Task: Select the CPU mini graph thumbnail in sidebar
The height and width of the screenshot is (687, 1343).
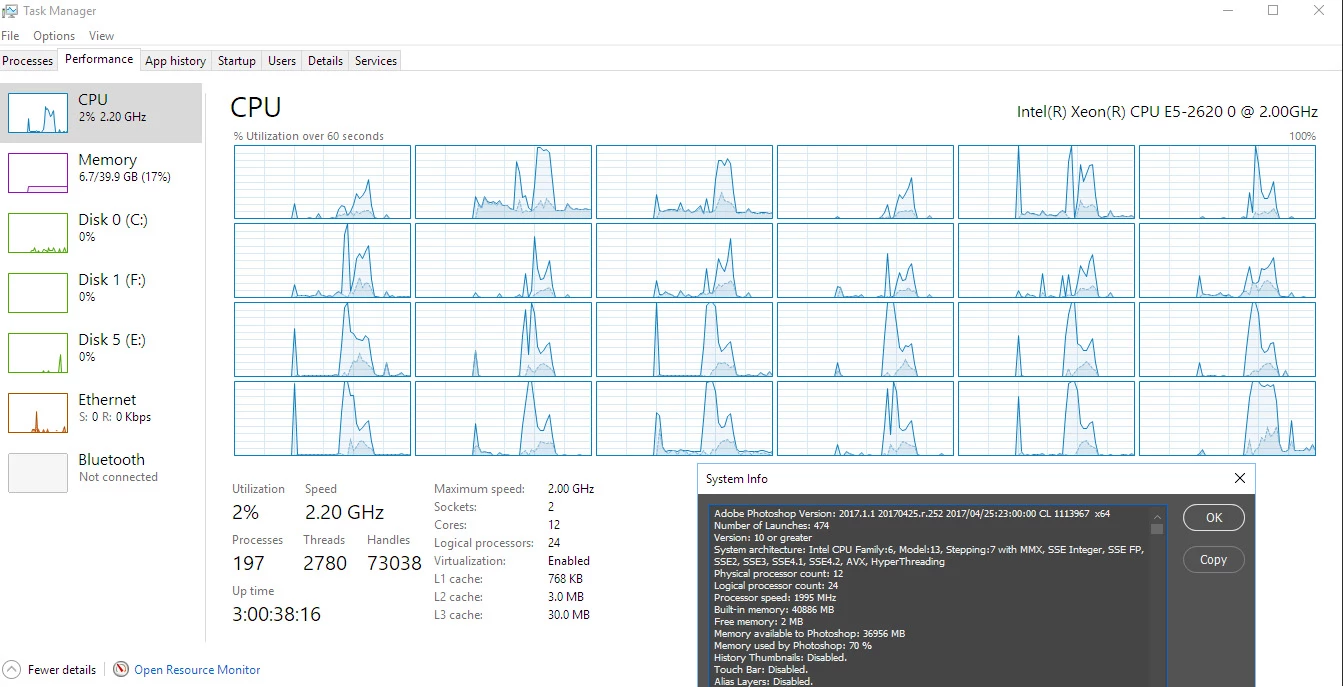Action: 38,113
